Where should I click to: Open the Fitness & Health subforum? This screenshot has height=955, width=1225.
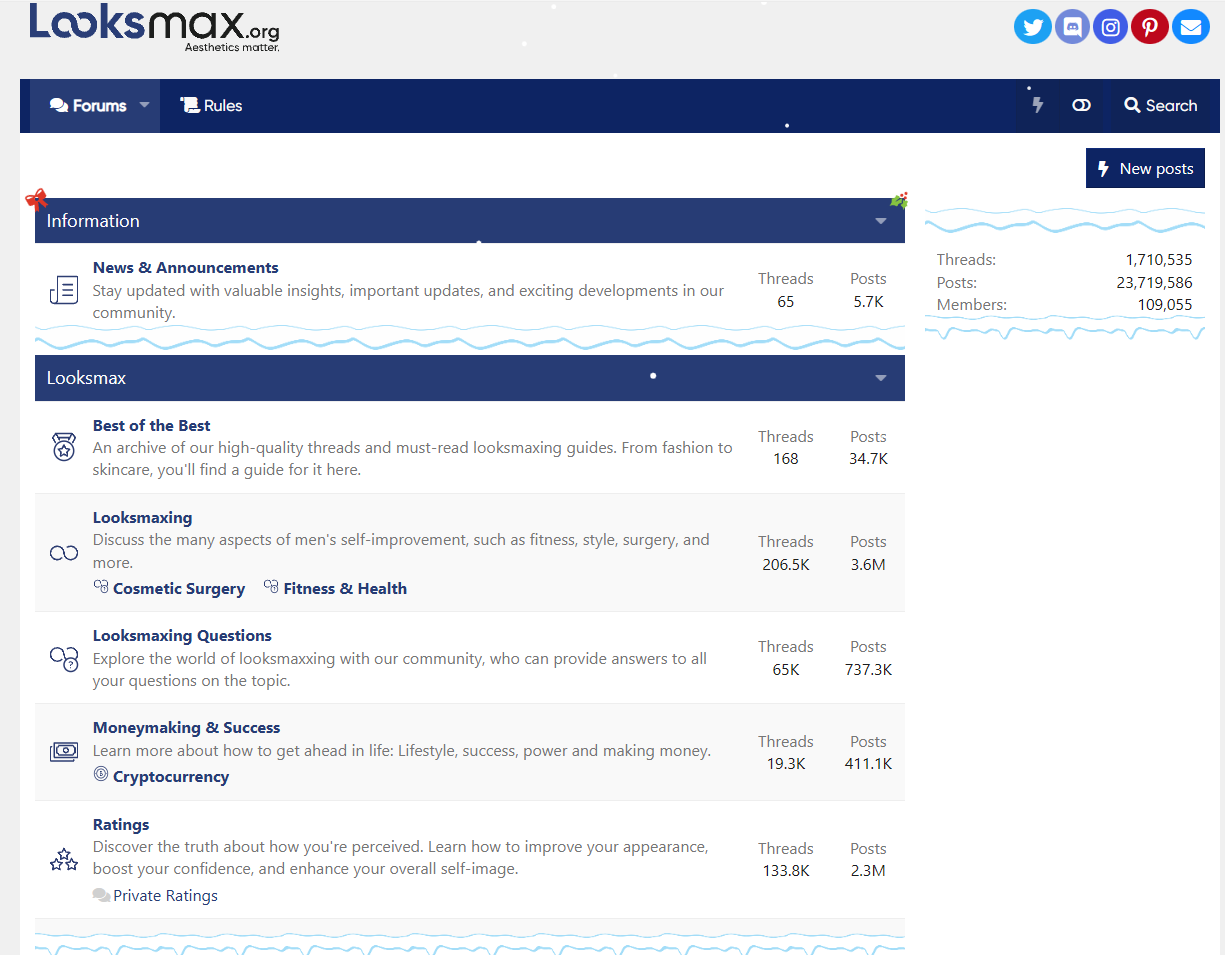click(345, 588)
